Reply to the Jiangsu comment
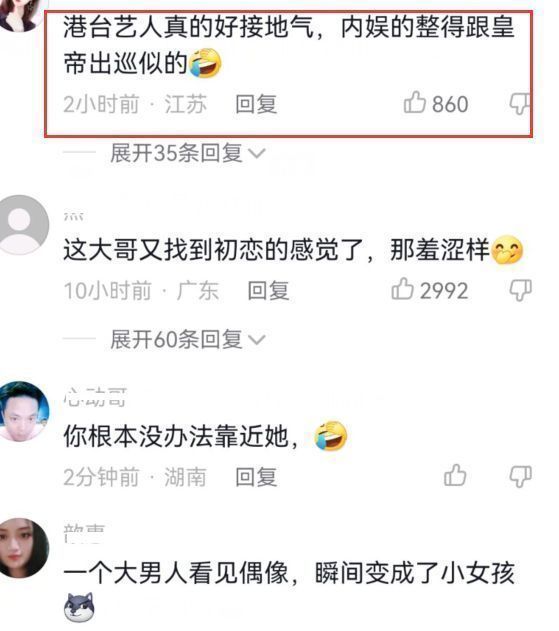This screenshot has width=559, height=631. click(256, 104)
